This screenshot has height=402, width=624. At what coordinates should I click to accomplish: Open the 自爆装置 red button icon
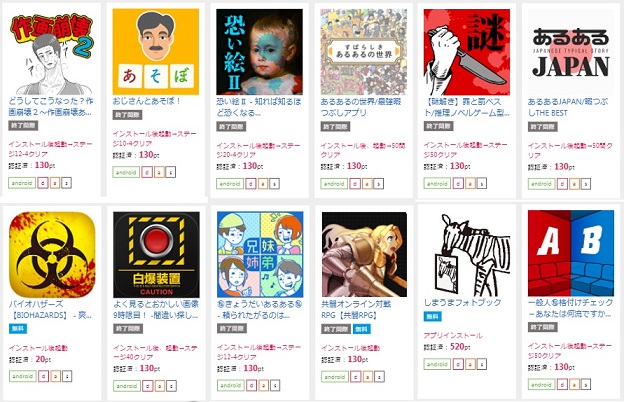(156, 255)
